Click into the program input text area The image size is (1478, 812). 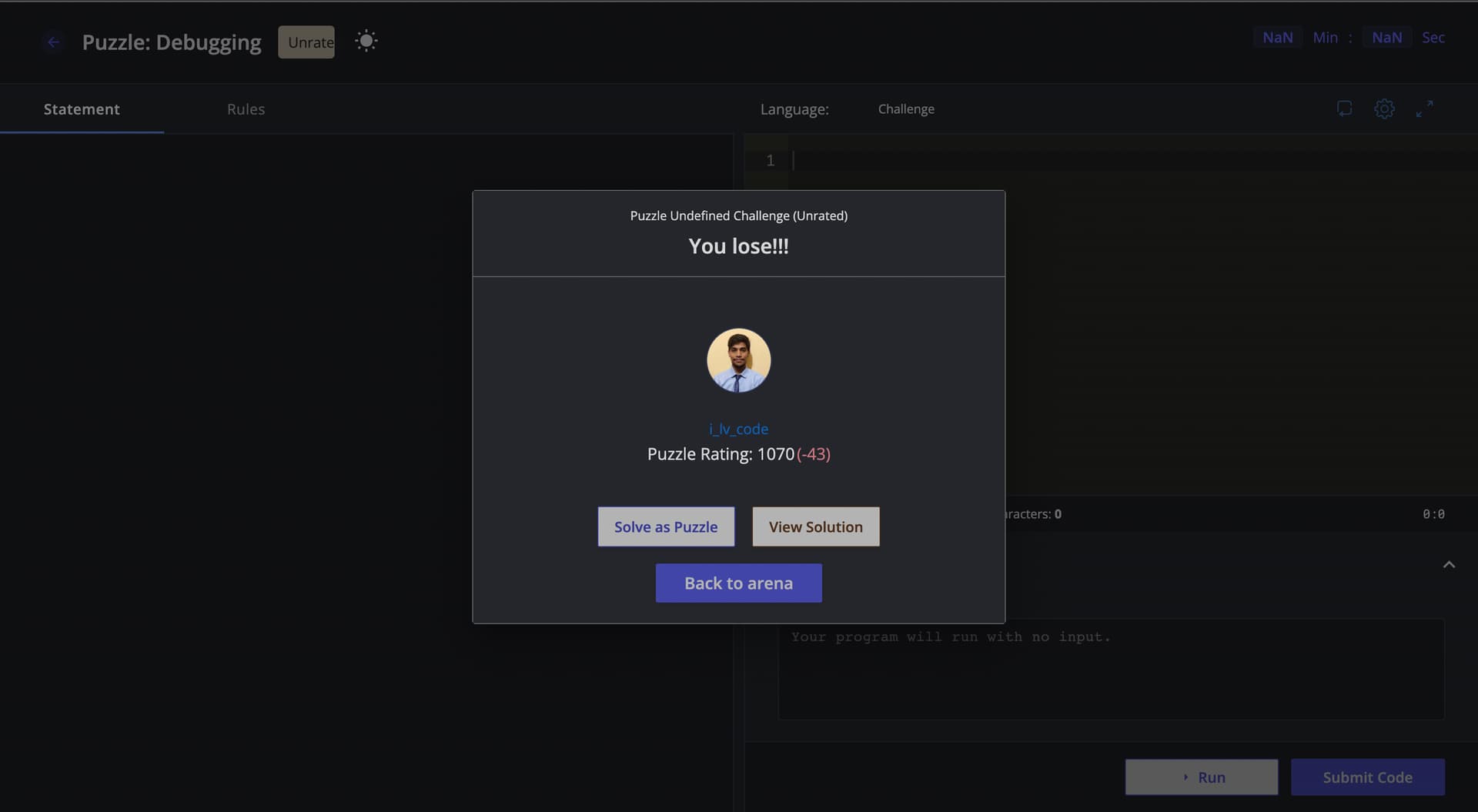[1111, 669]
